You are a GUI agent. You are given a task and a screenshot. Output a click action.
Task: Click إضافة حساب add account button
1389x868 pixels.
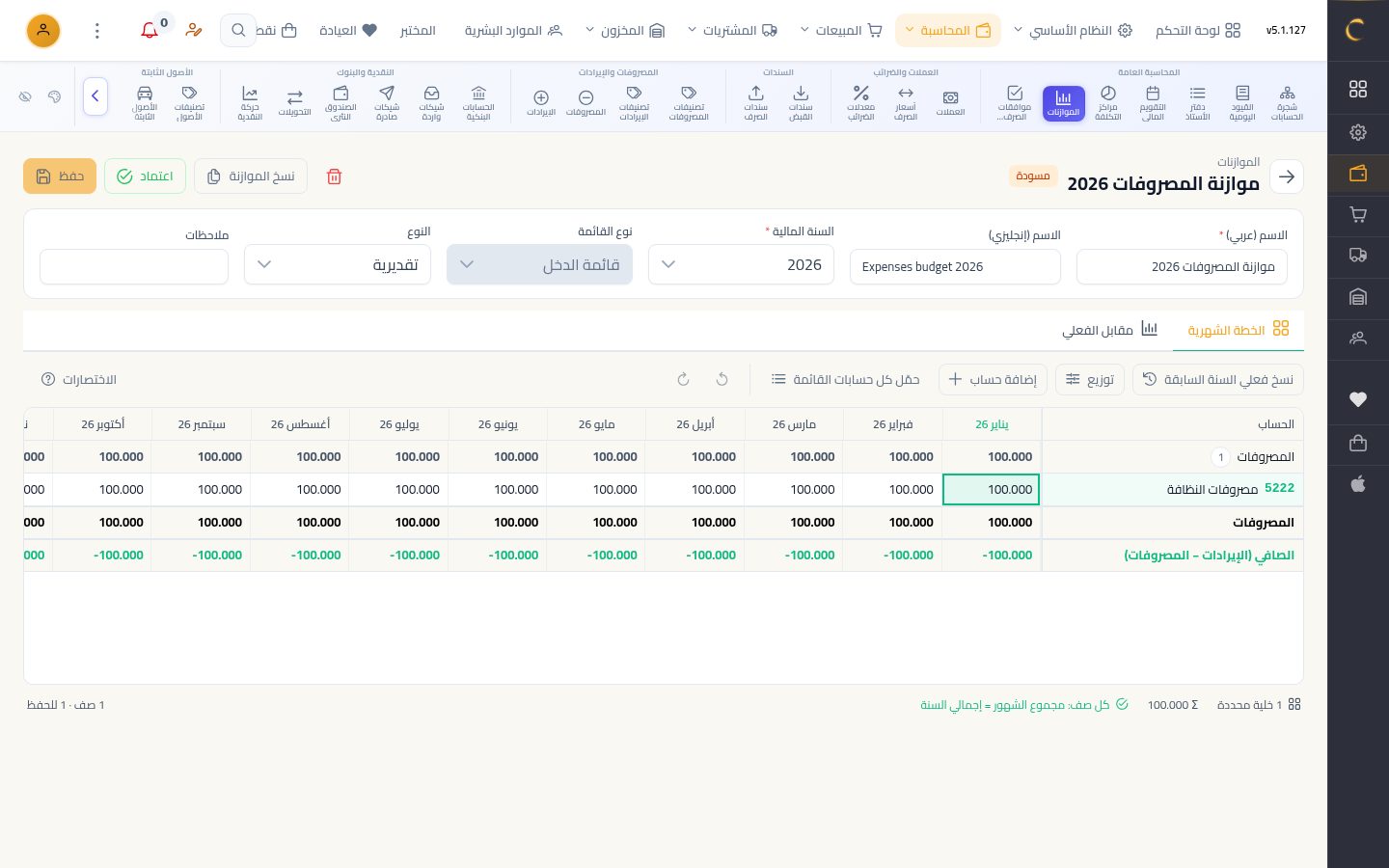993,379
